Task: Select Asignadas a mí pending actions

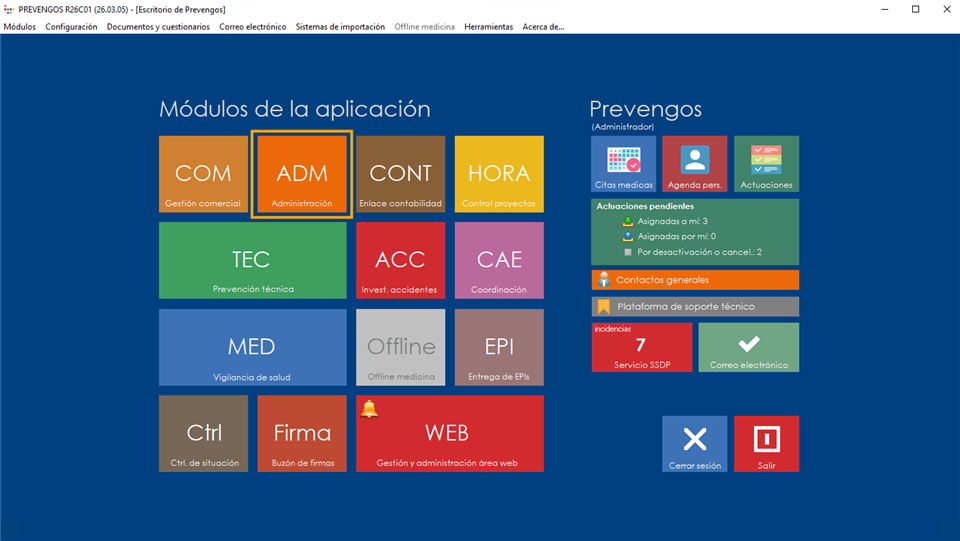Action: coord(672,221)
